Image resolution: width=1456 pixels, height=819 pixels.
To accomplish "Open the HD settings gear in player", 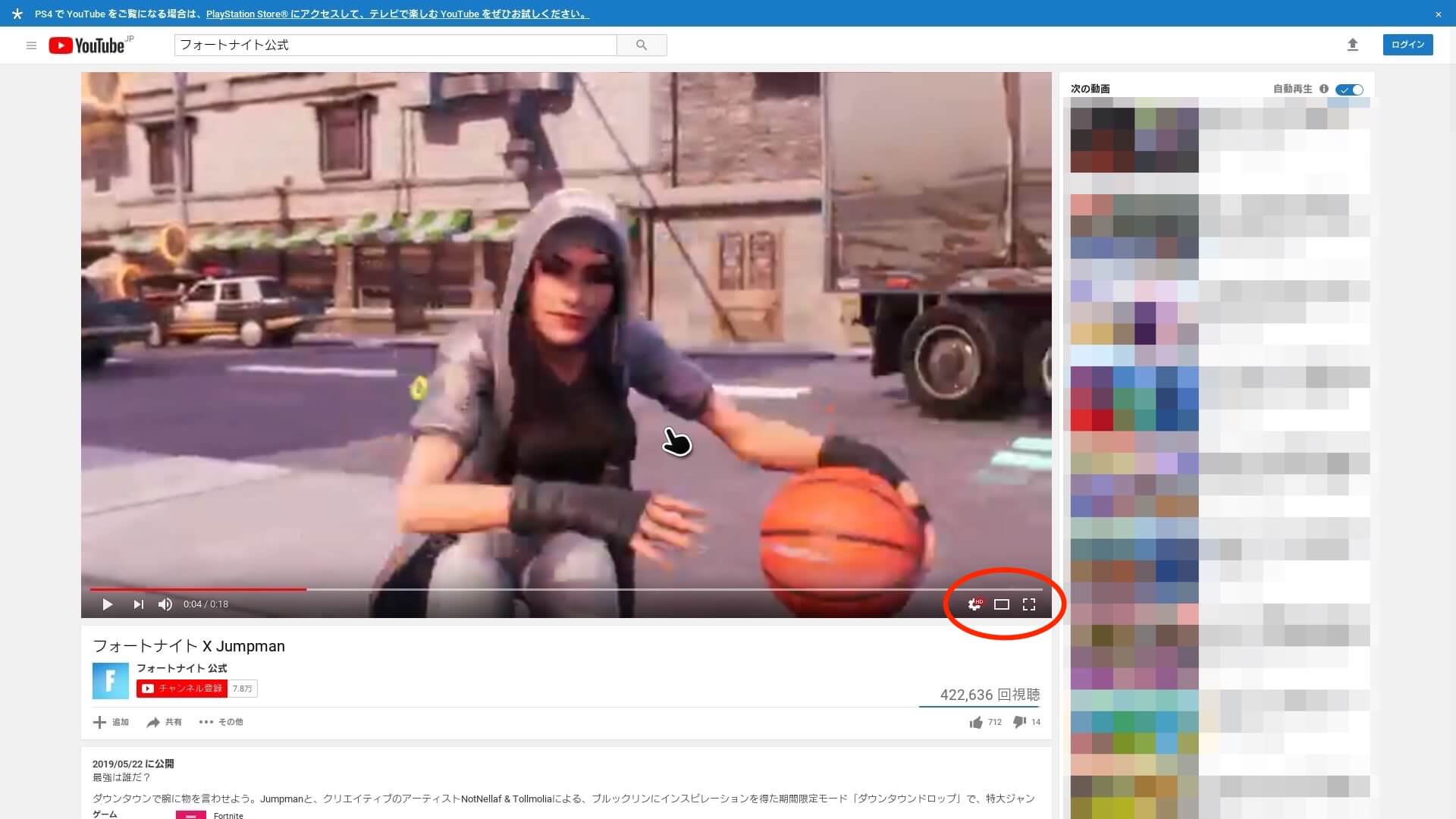I will pos(975,604).
